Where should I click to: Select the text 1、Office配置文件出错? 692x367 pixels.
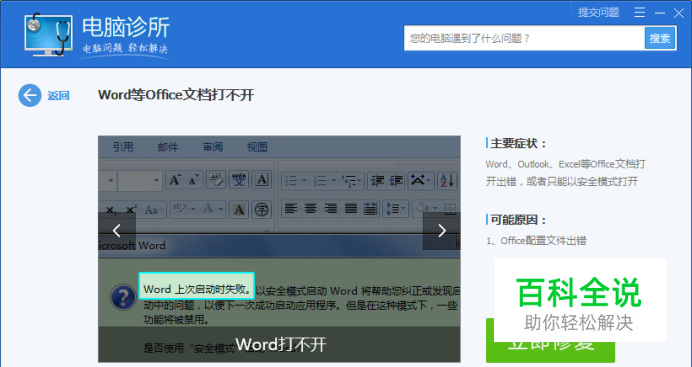click(536, 241)
